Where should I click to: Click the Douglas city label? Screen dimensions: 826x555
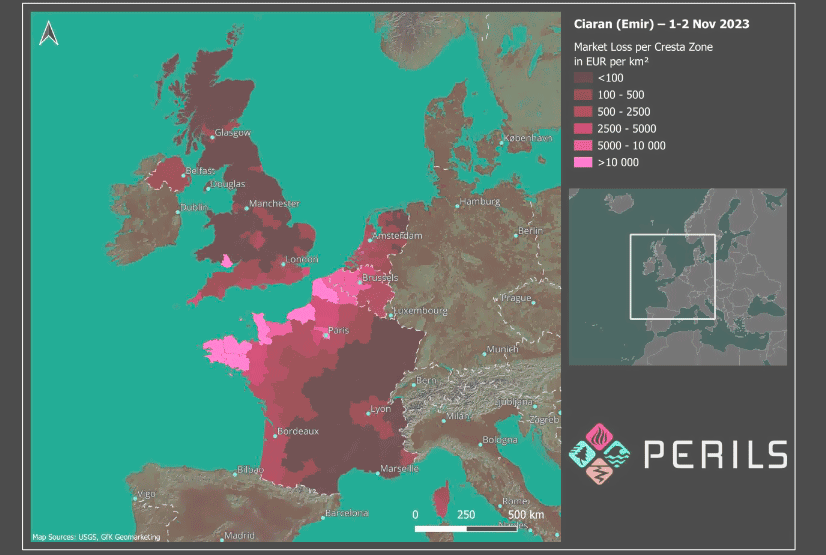click(228, 184)
